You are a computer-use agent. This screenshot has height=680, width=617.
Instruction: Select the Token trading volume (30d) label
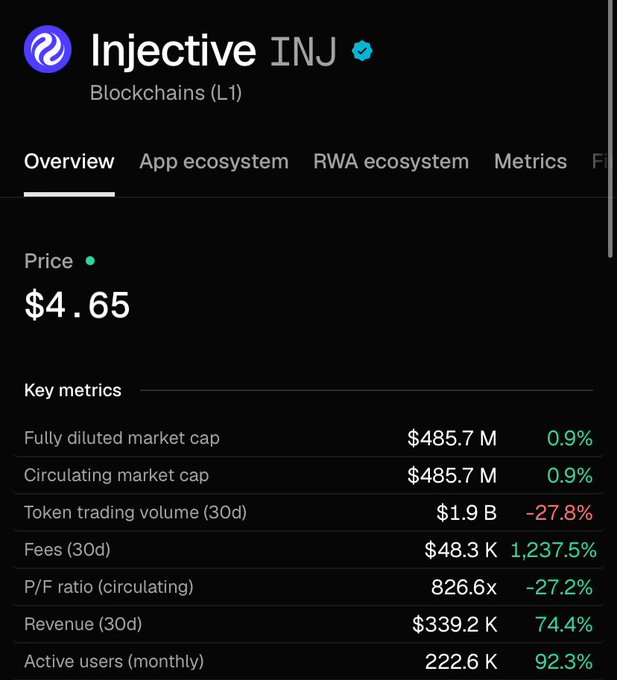point(135,513)
